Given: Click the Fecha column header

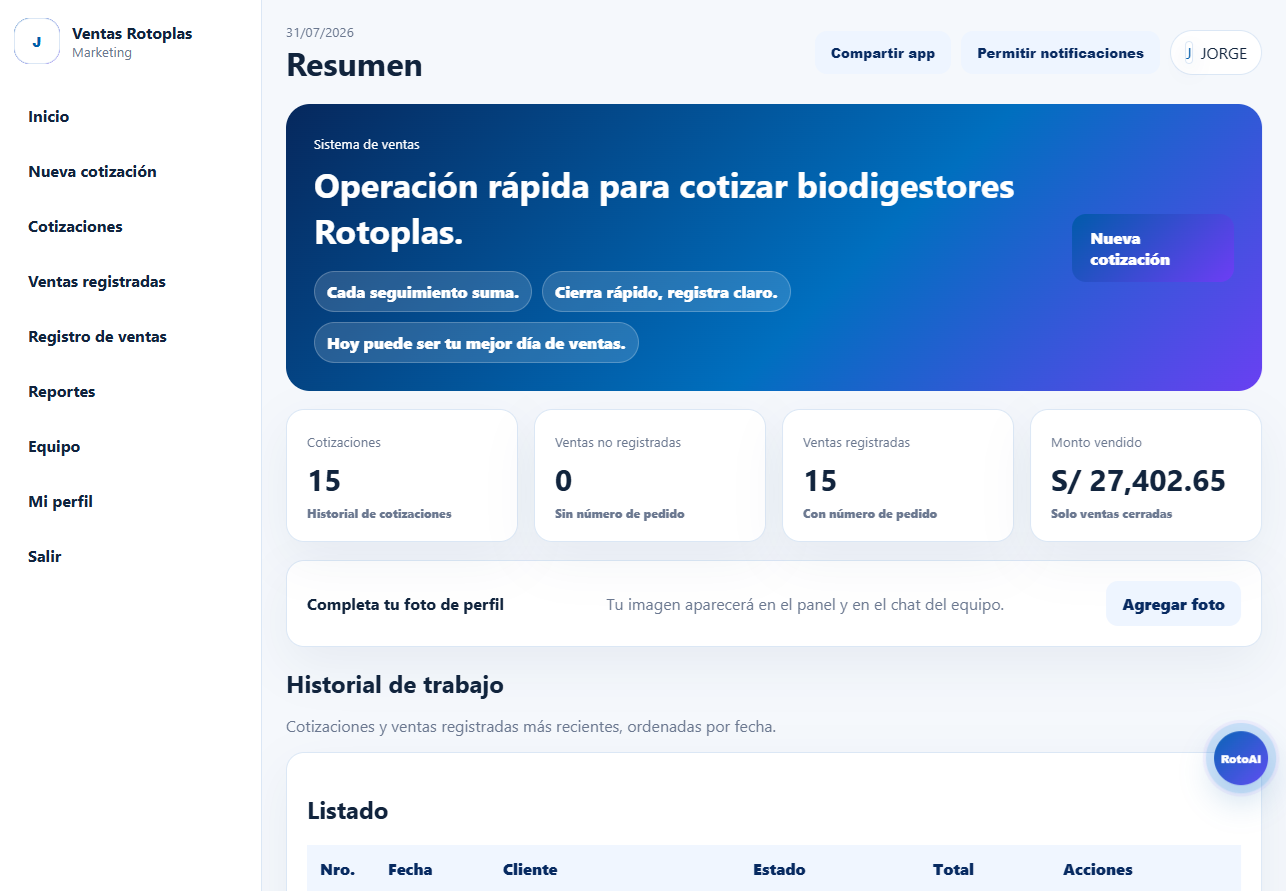Looking at the screenshot, I should point(410,870).
